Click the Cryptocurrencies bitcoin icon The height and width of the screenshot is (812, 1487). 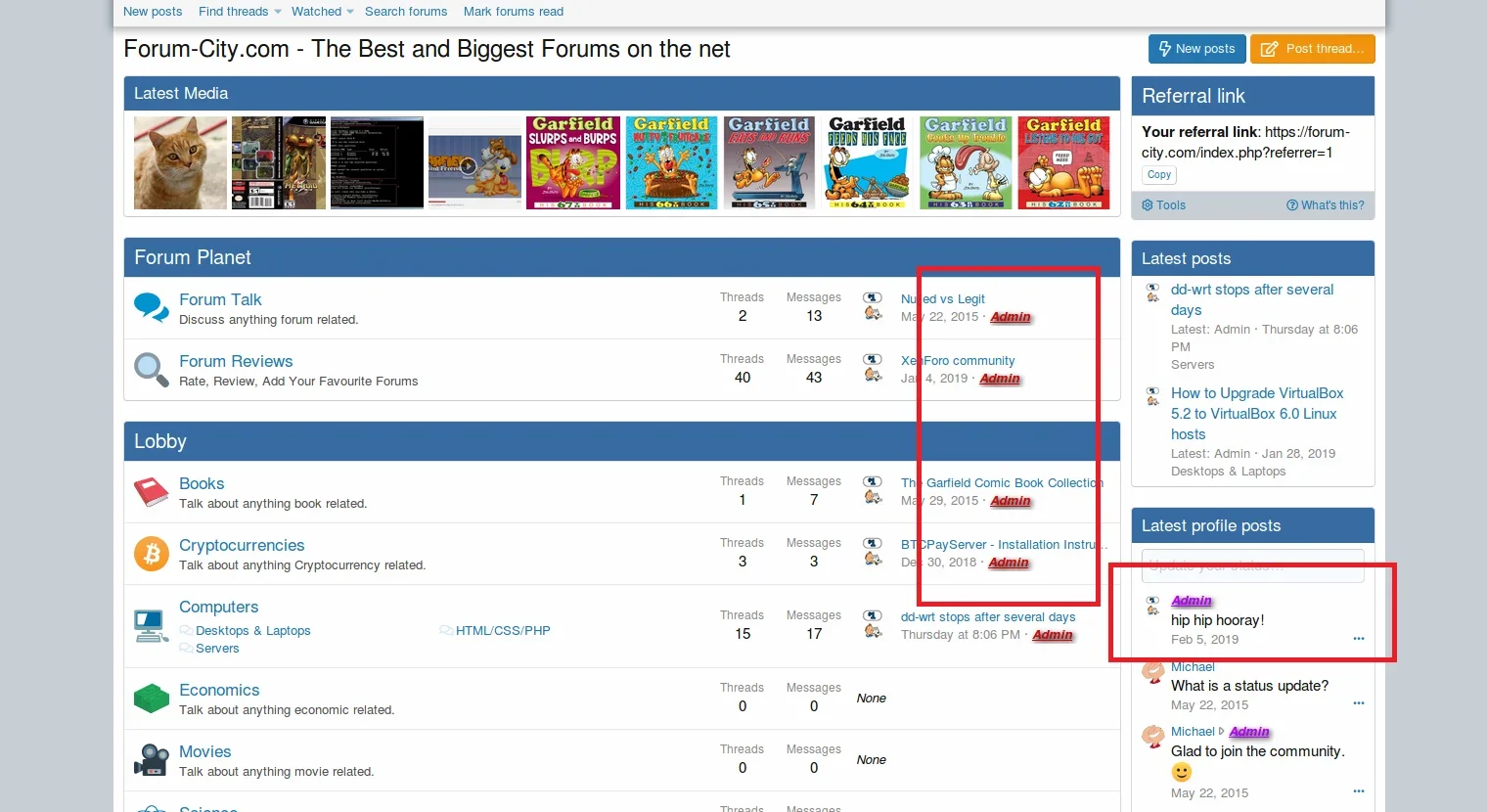(x=152, y=554)
